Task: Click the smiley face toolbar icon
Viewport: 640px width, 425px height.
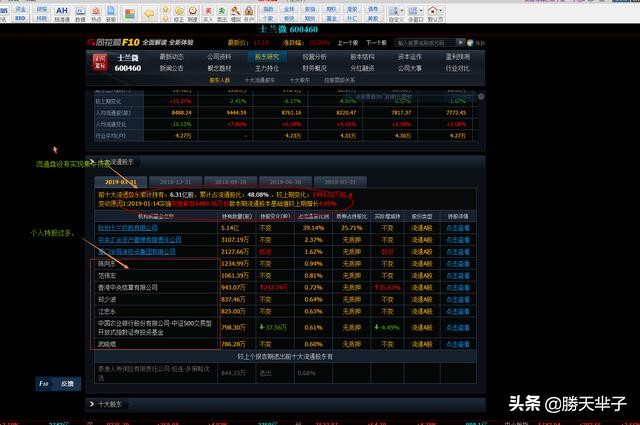Action: click(x=179, y=14)
